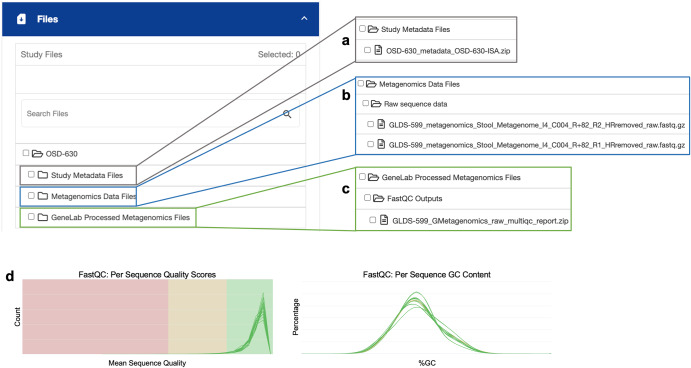Check the Study Metadata Files checkbox in left panel
Viewport: 691px width, 368px height.
31,175
